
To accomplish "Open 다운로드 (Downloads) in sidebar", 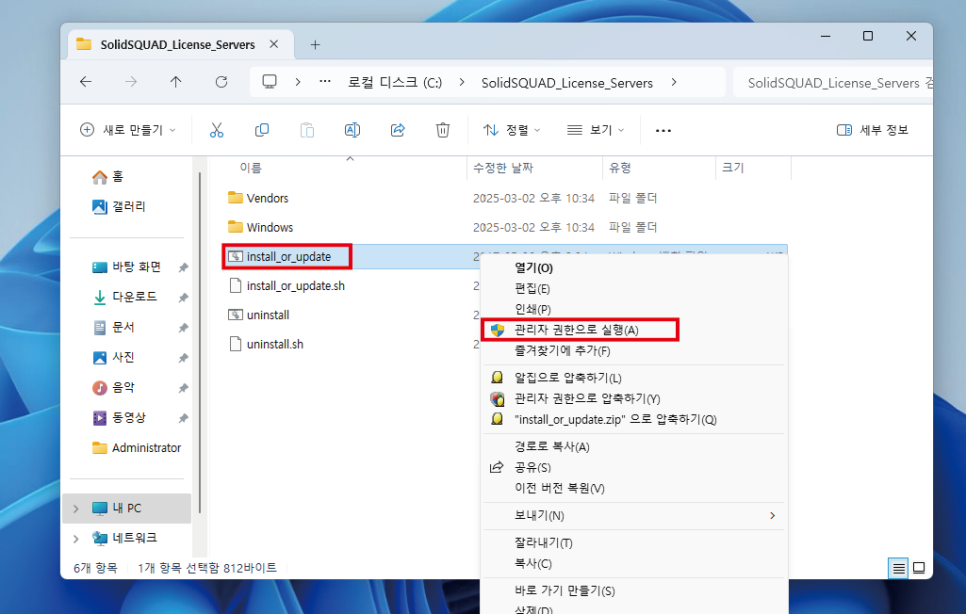I will 125,297.
